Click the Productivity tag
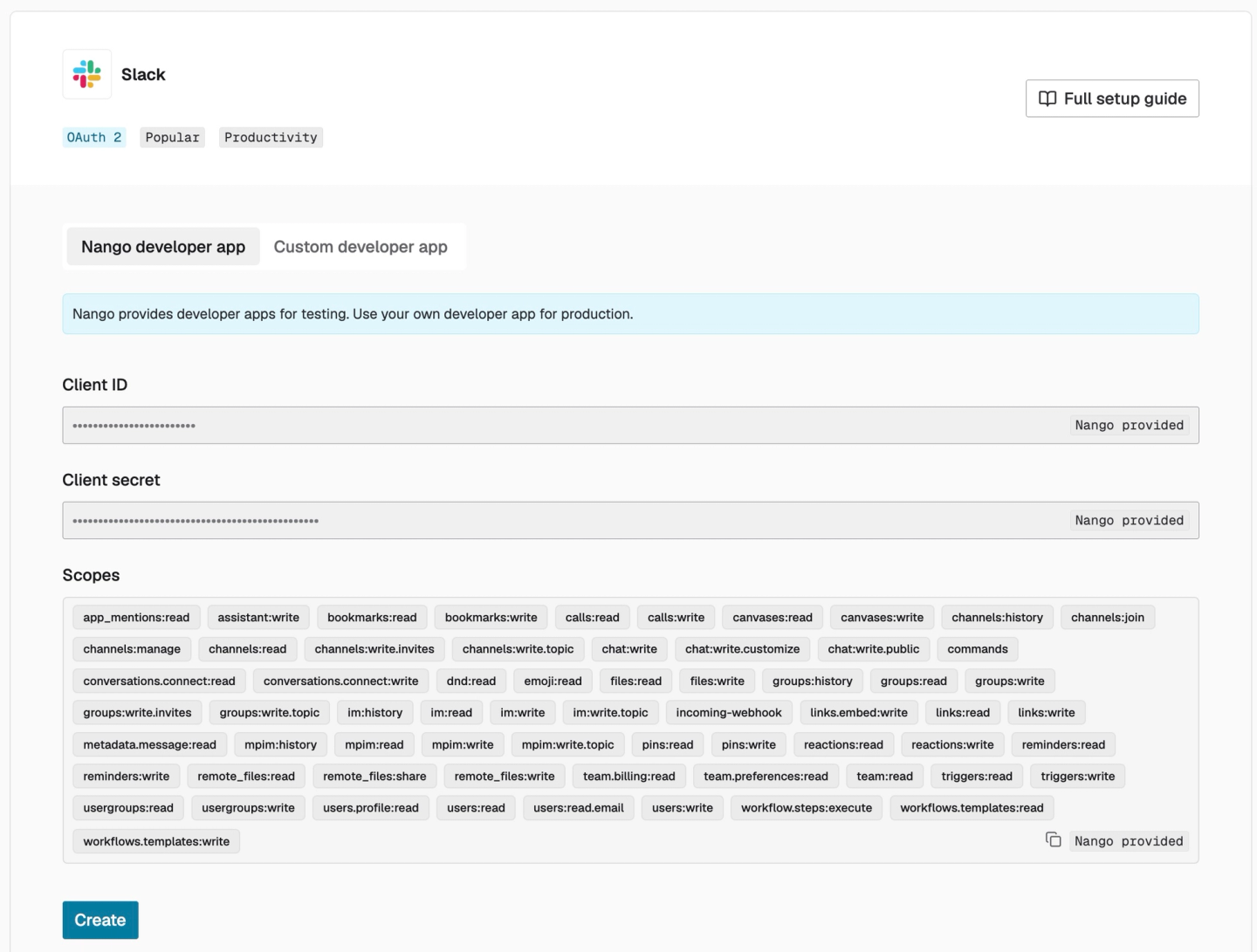The width and height of the screenshot is (1257, 952). [271, 137]
